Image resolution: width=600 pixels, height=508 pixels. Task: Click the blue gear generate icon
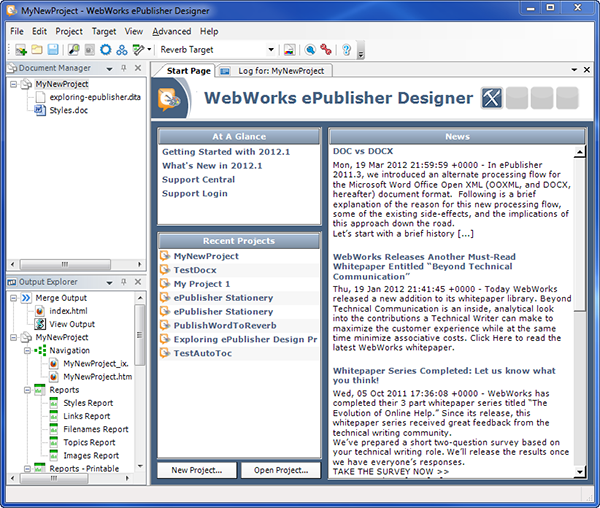(106, 50)
